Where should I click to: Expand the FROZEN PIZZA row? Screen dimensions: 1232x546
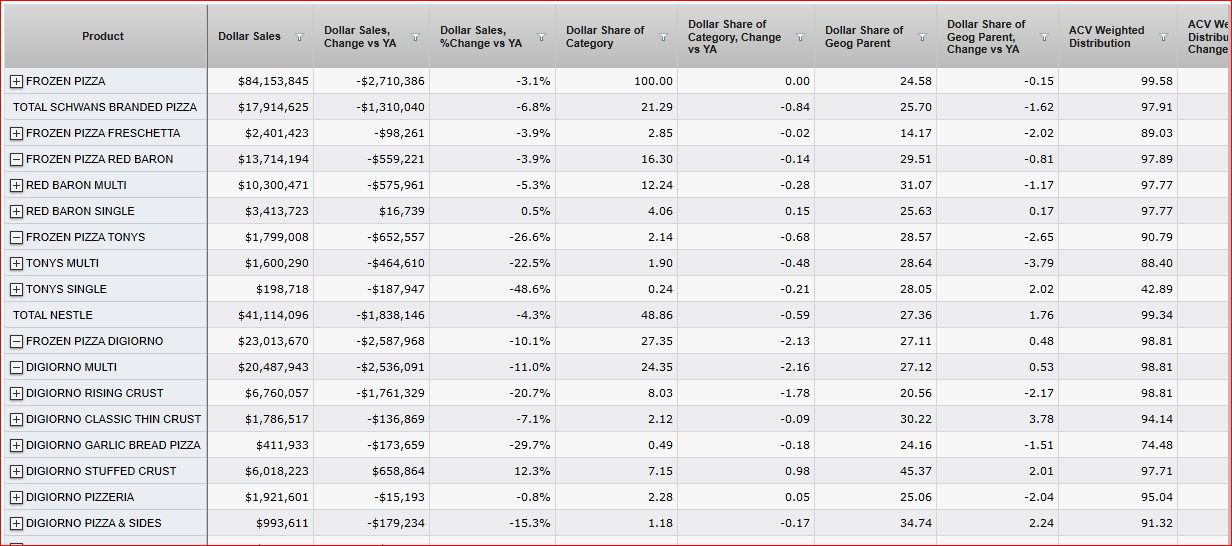click(16, 81)
